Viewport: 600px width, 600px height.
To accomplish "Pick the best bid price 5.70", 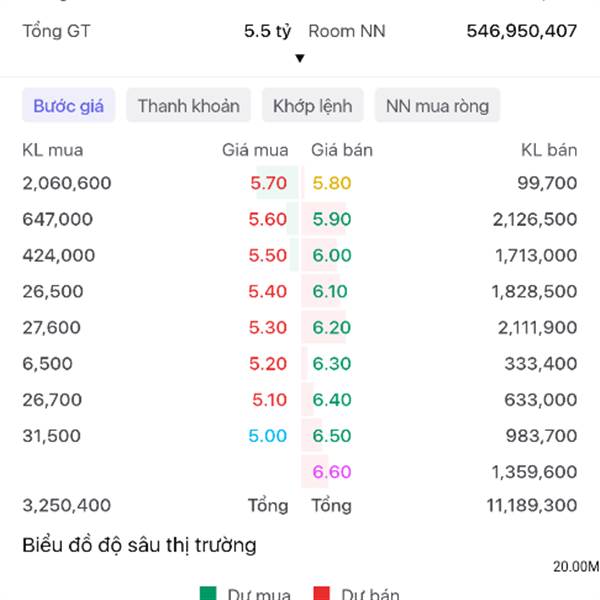I will pyautogui.click(x=268, y=183).
